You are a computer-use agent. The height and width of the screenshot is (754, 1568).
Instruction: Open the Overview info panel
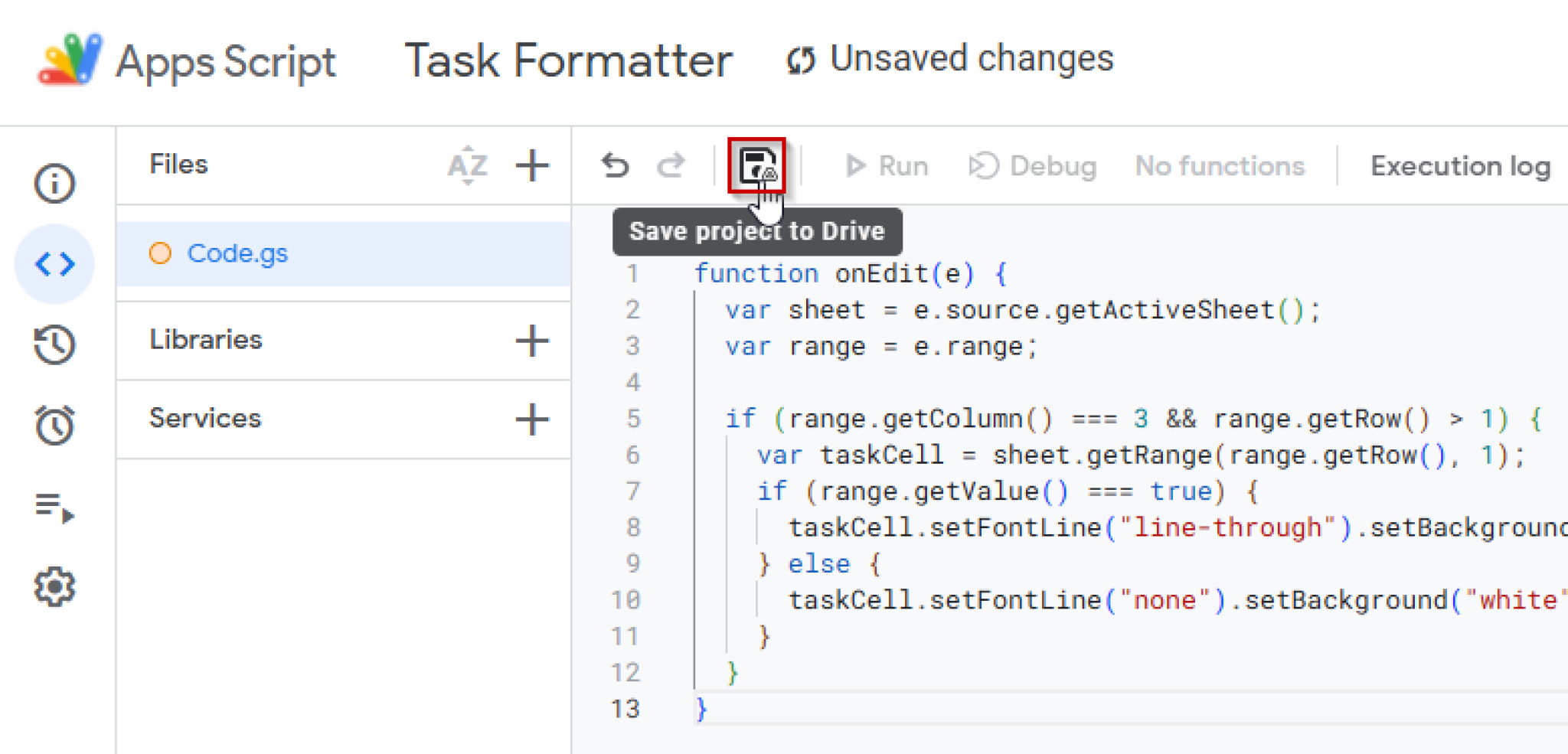(x=54, y=182)
